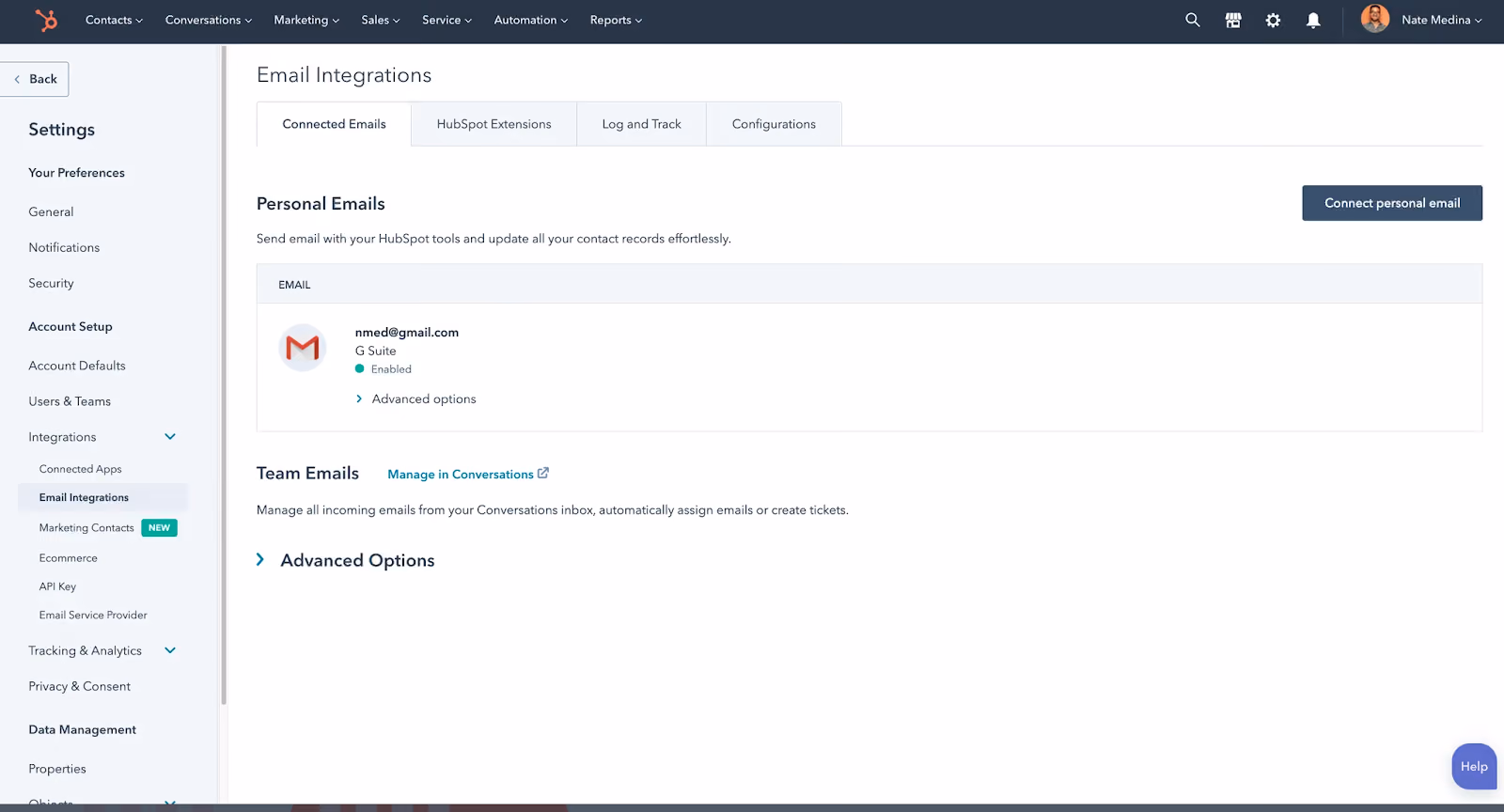This screenshot has height=812, width=1504.
Task: Open Properties in sidebar
Action: [x=57, y=770]
